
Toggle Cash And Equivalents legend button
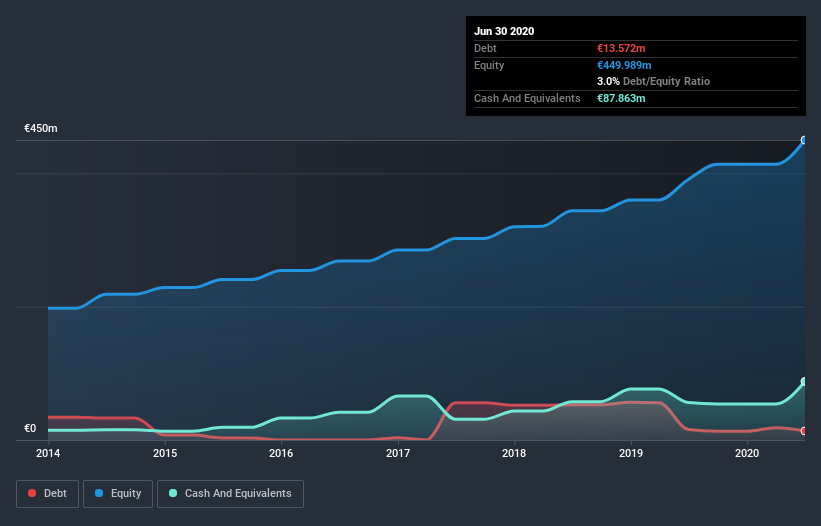coord(230,494)
